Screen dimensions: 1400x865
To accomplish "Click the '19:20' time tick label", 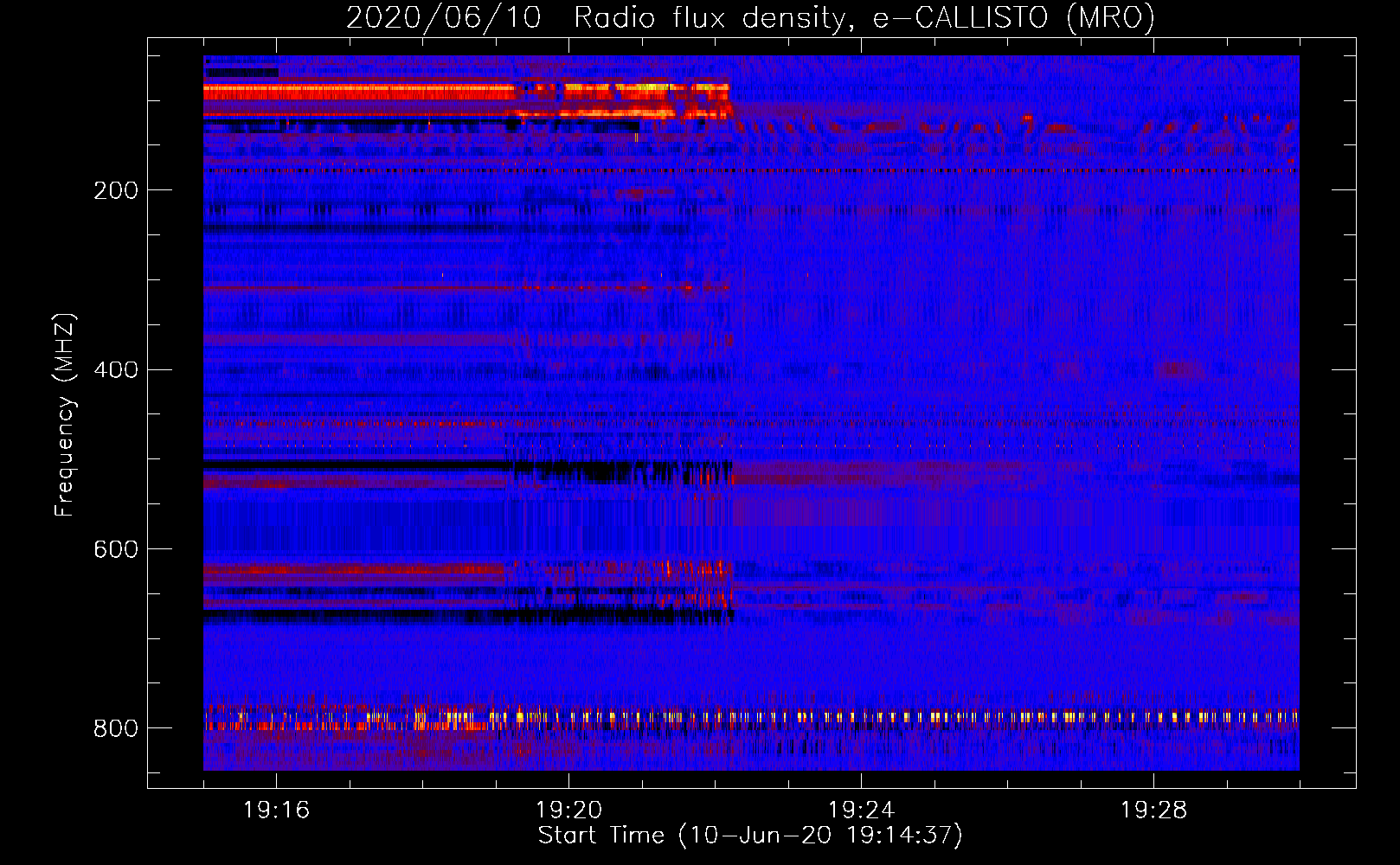I will pos(568,811).
